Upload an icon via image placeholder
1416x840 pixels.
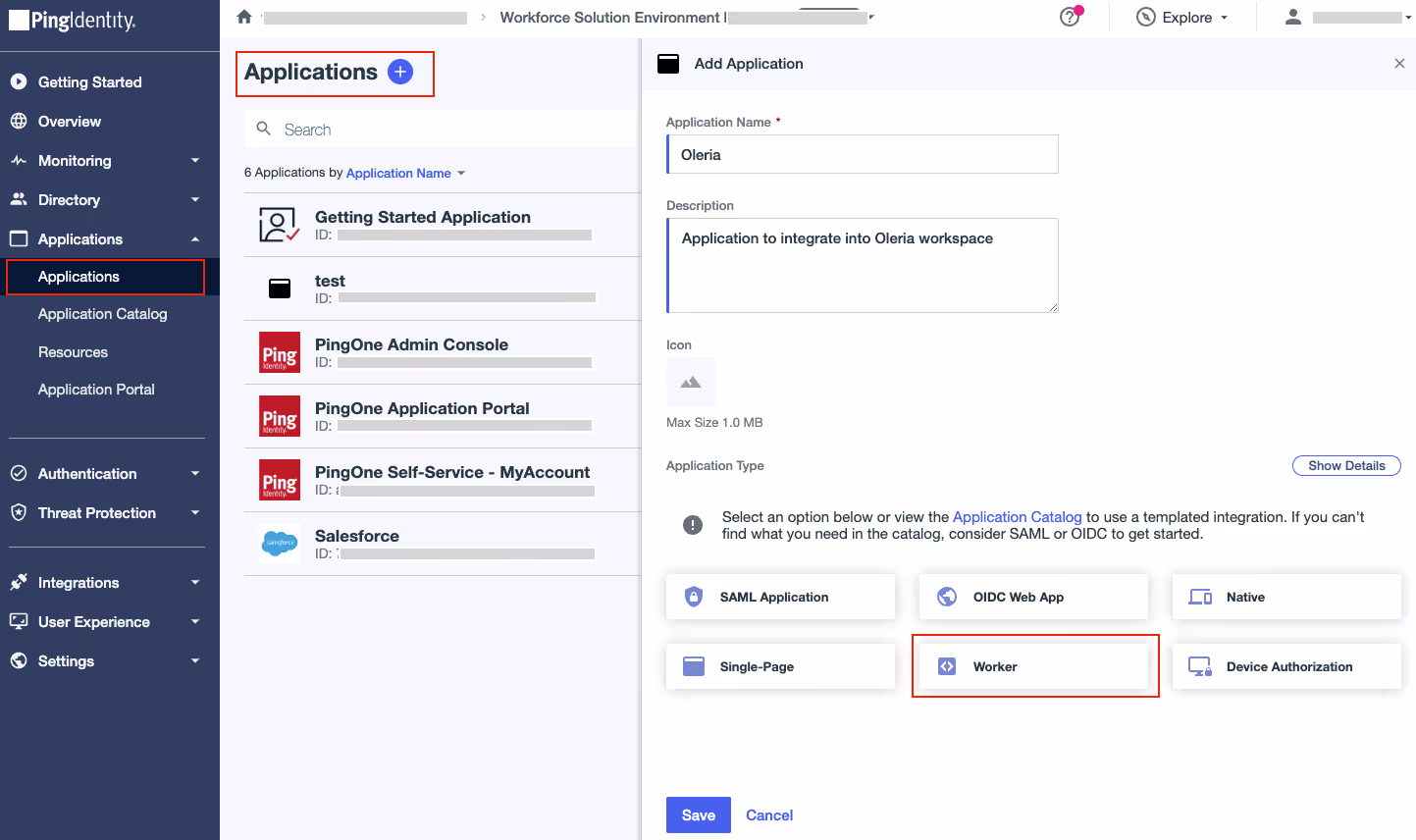pyautogui.click(x=691, y=382)
